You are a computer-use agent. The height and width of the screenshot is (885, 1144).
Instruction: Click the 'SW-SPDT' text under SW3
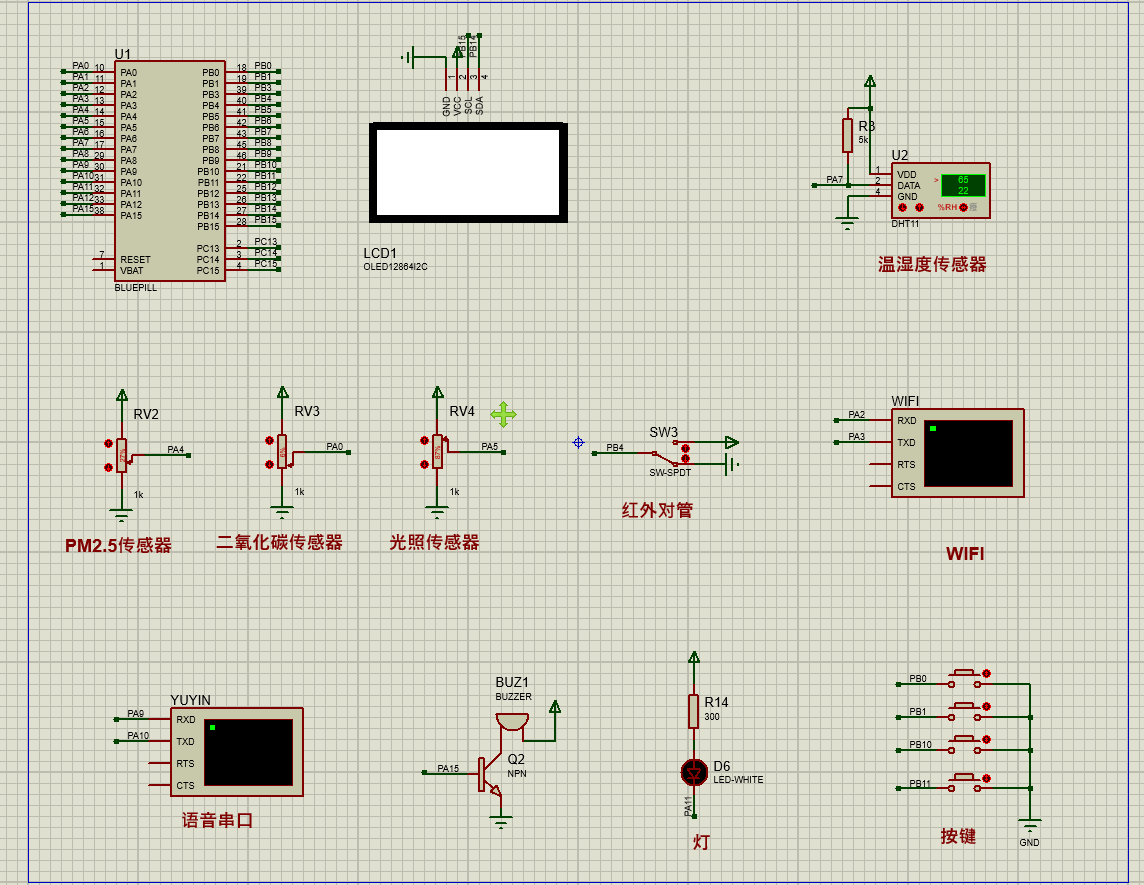click(x=670, y=473)
